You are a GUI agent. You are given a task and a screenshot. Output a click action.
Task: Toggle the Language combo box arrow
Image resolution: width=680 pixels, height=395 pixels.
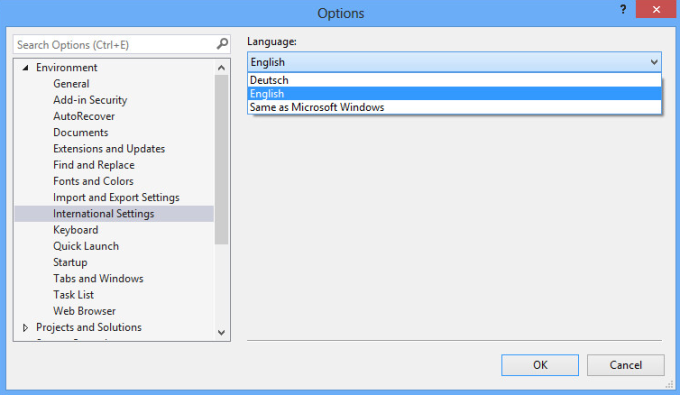(654, 62)
